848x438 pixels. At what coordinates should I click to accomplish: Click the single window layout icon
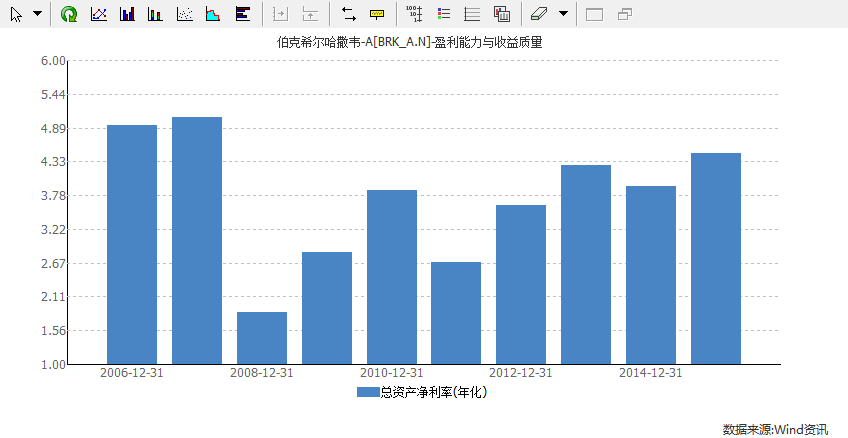[594, 15]
